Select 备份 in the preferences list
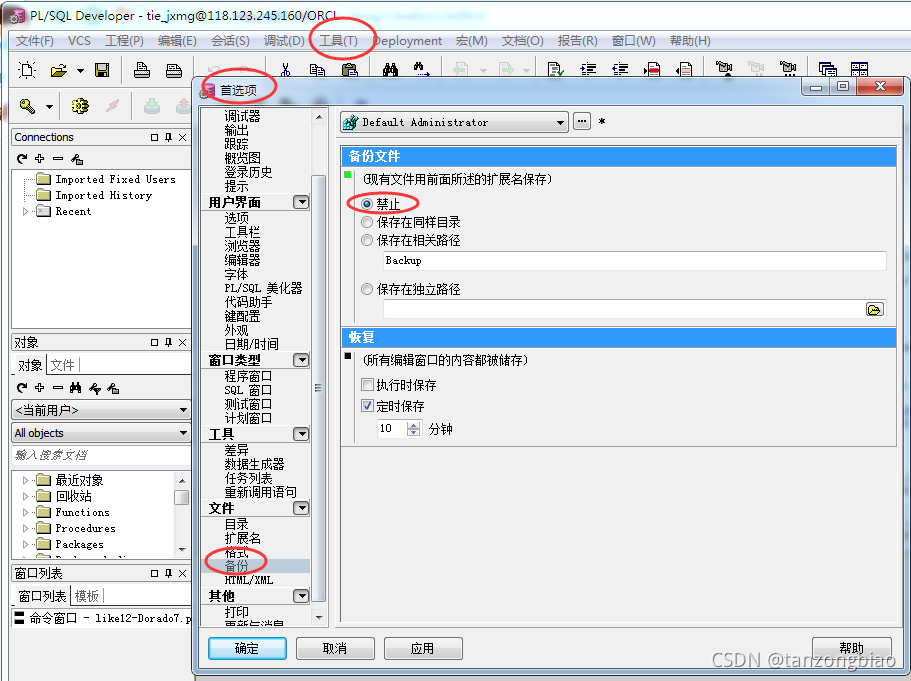911x681 pixels. [x=236, y=566]
